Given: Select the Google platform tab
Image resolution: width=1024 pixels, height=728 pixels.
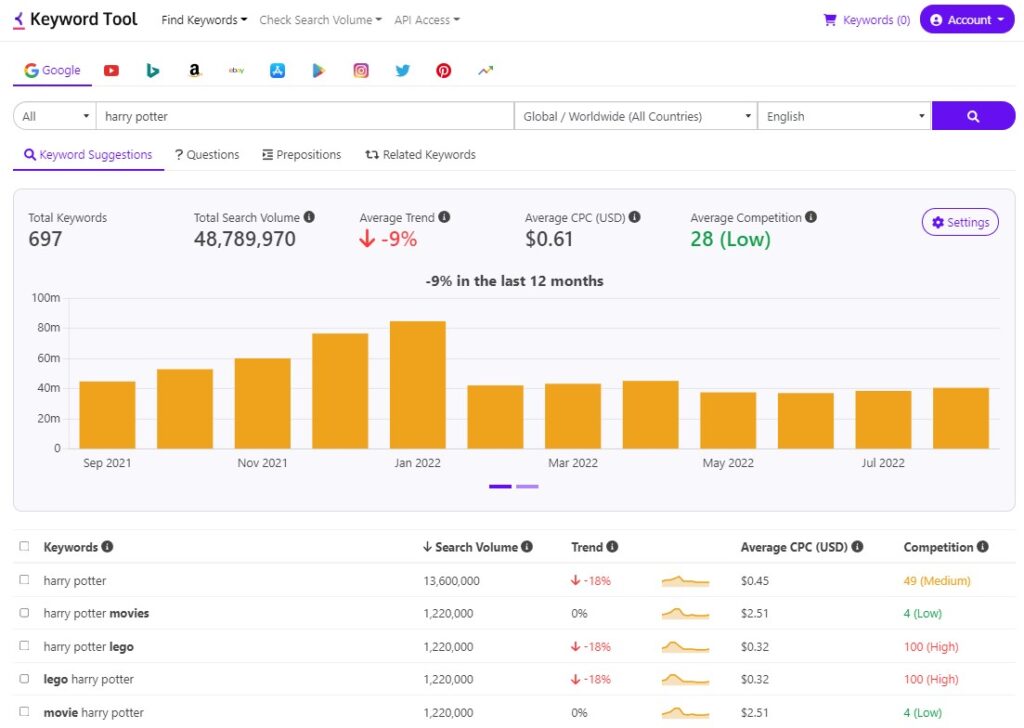Looking at the screenshot, I should point(52,71).
